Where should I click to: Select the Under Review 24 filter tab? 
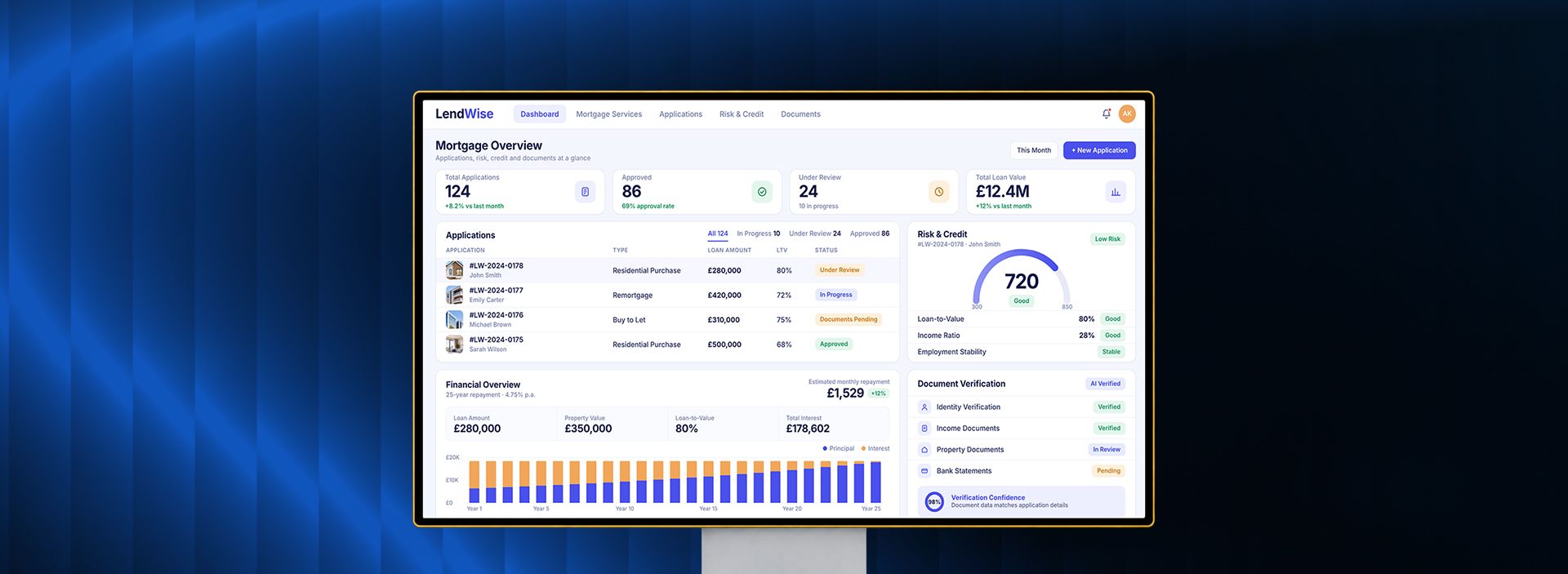[815, 234]
